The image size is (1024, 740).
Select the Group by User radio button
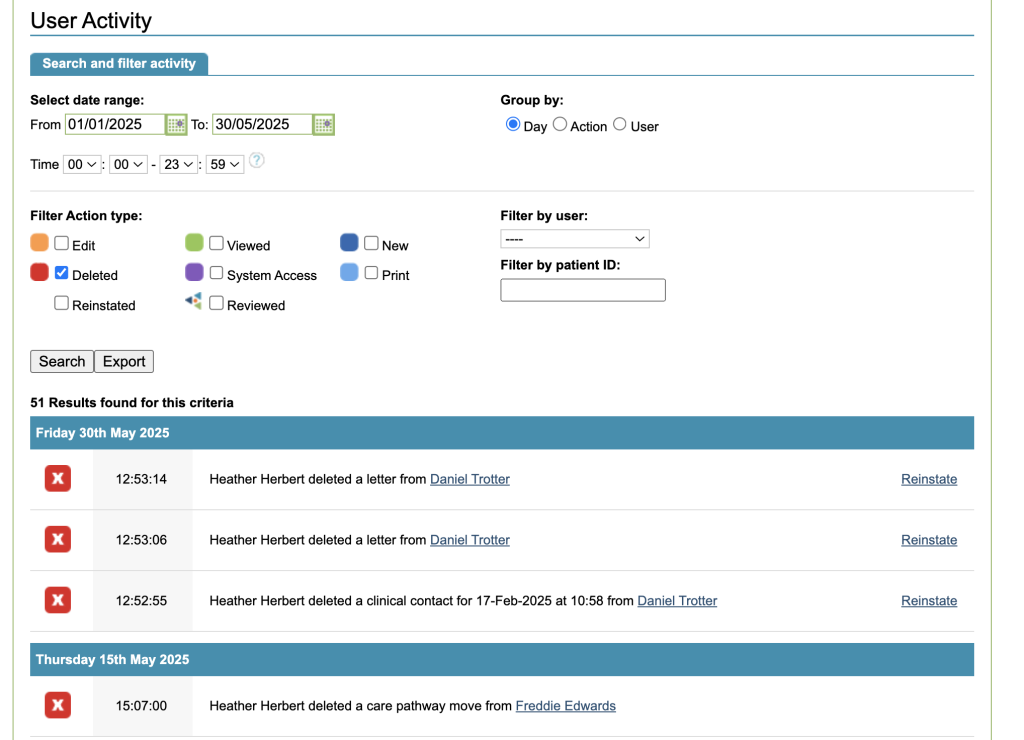620,125
